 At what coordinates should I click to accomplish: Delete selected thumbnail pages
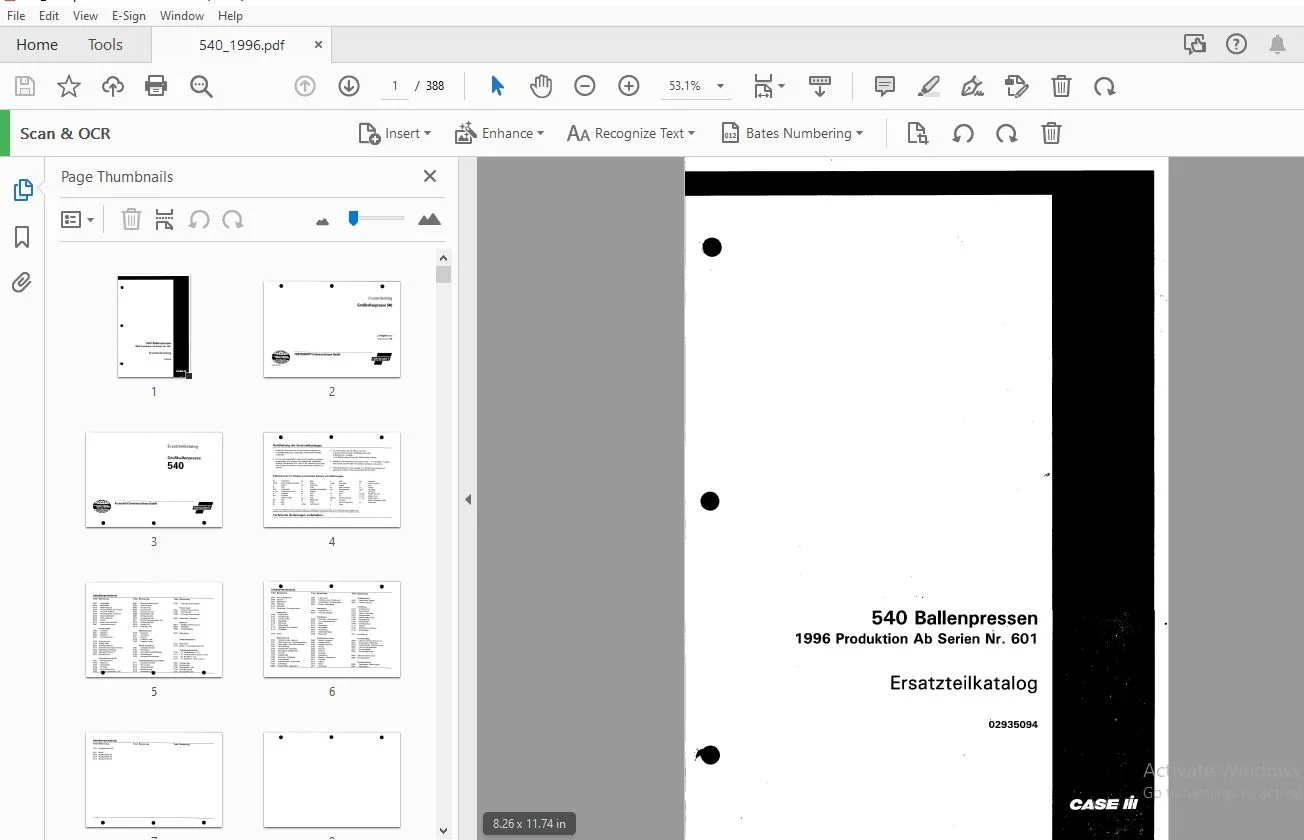tap(131, 220)
